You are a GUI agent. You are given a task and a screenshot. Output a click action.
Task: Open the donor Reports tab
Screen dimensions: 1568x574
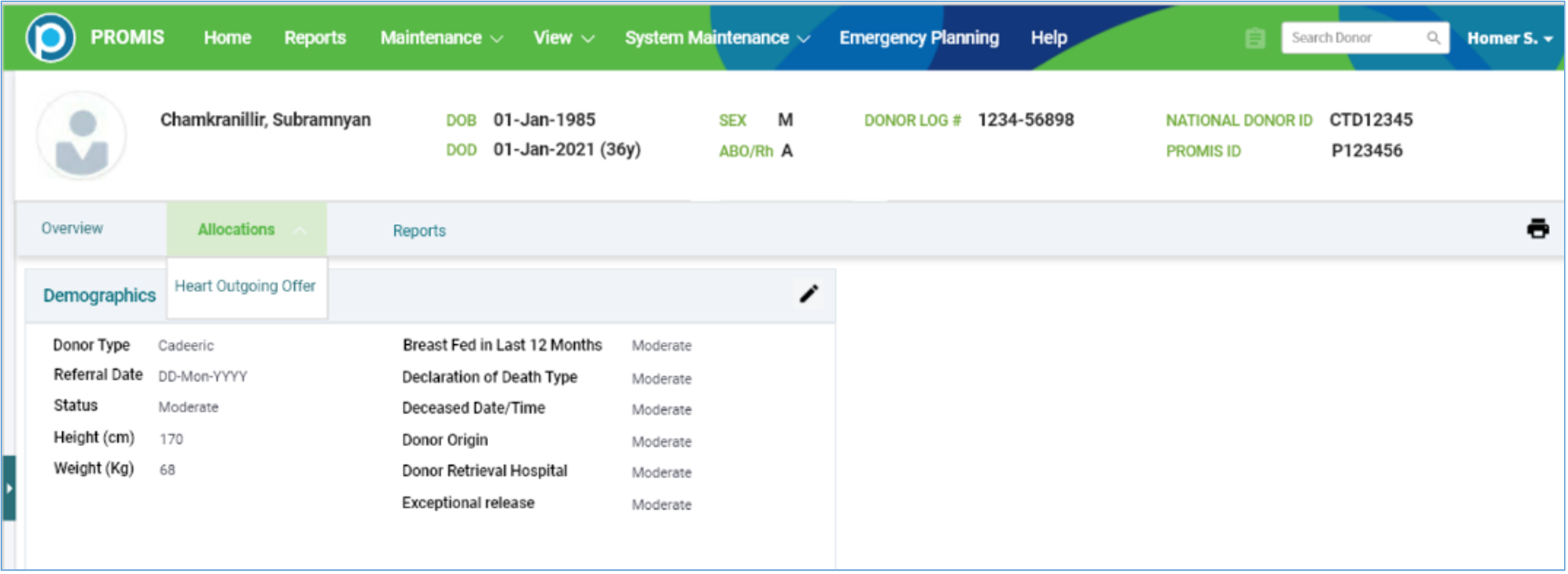pyautogui.click(x=419, y=231)
